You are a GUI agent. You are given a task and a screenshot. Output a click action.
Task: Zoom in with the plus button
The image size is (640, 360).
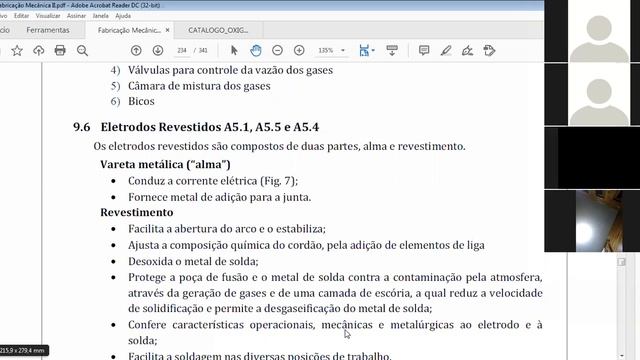[x=299, y=51]
